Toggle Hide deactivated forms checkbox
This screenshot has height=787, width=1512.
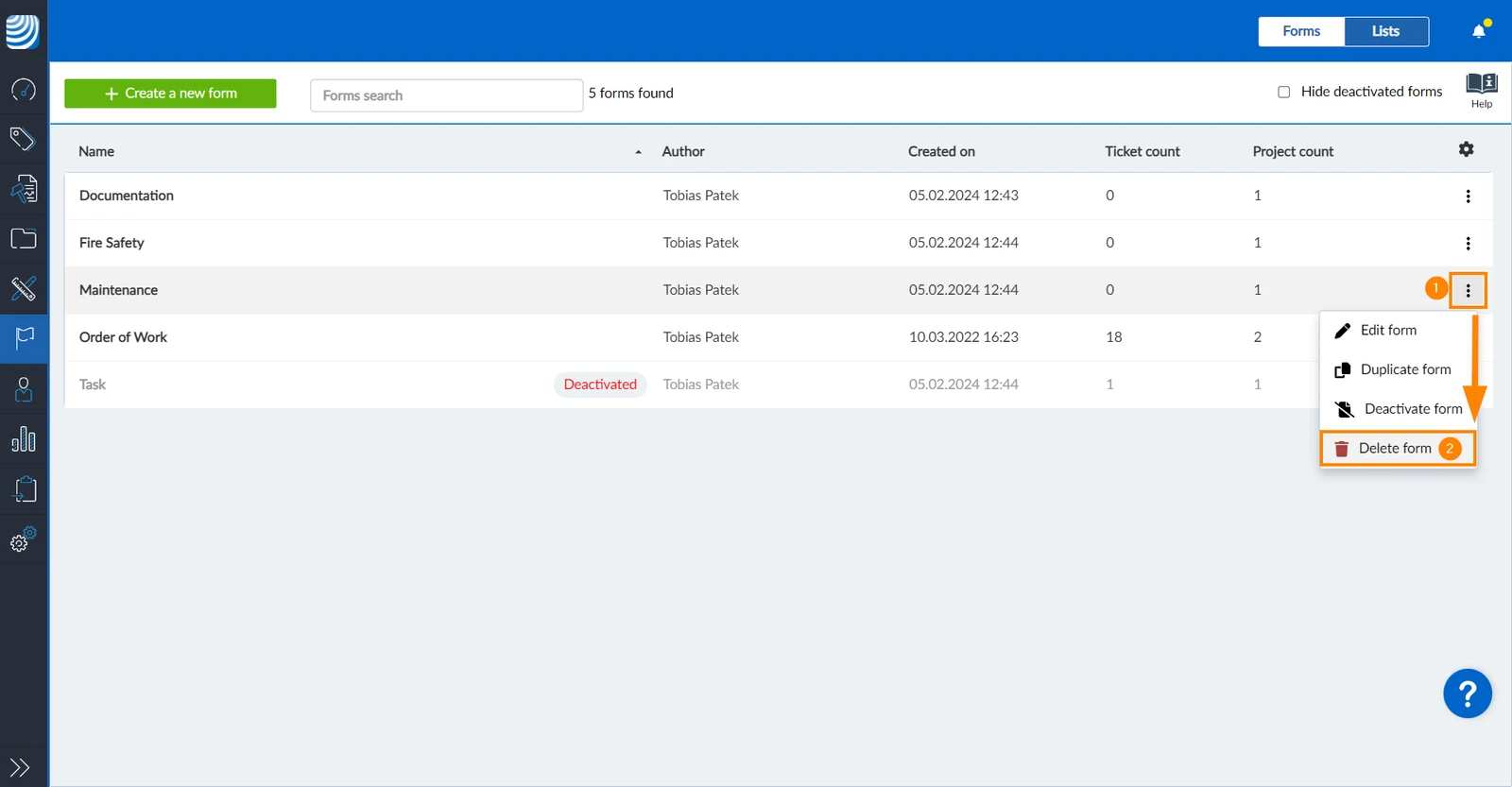coord(1284,92)
